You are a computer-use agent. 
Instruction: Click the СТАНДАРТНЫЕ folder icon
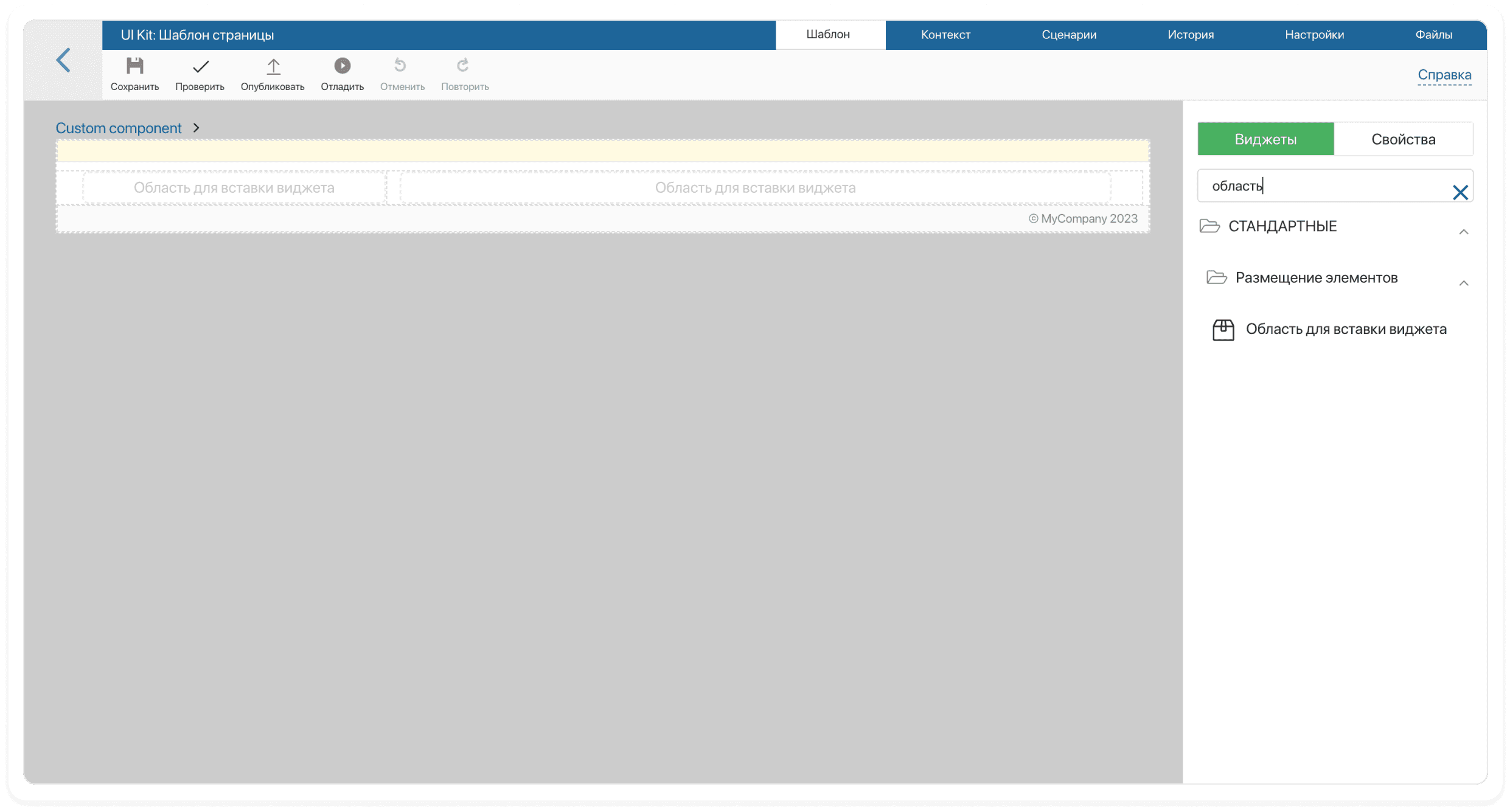click(1209, 226)
